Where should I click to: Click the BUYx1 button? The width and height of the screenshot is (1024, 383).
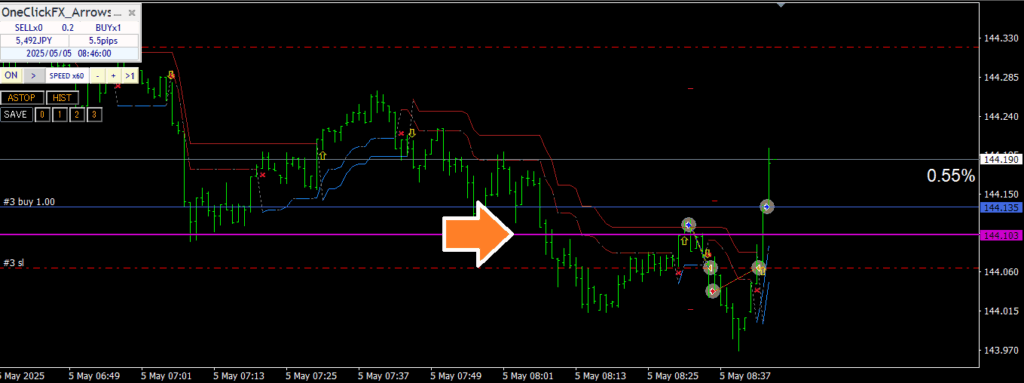coord(108,27)
